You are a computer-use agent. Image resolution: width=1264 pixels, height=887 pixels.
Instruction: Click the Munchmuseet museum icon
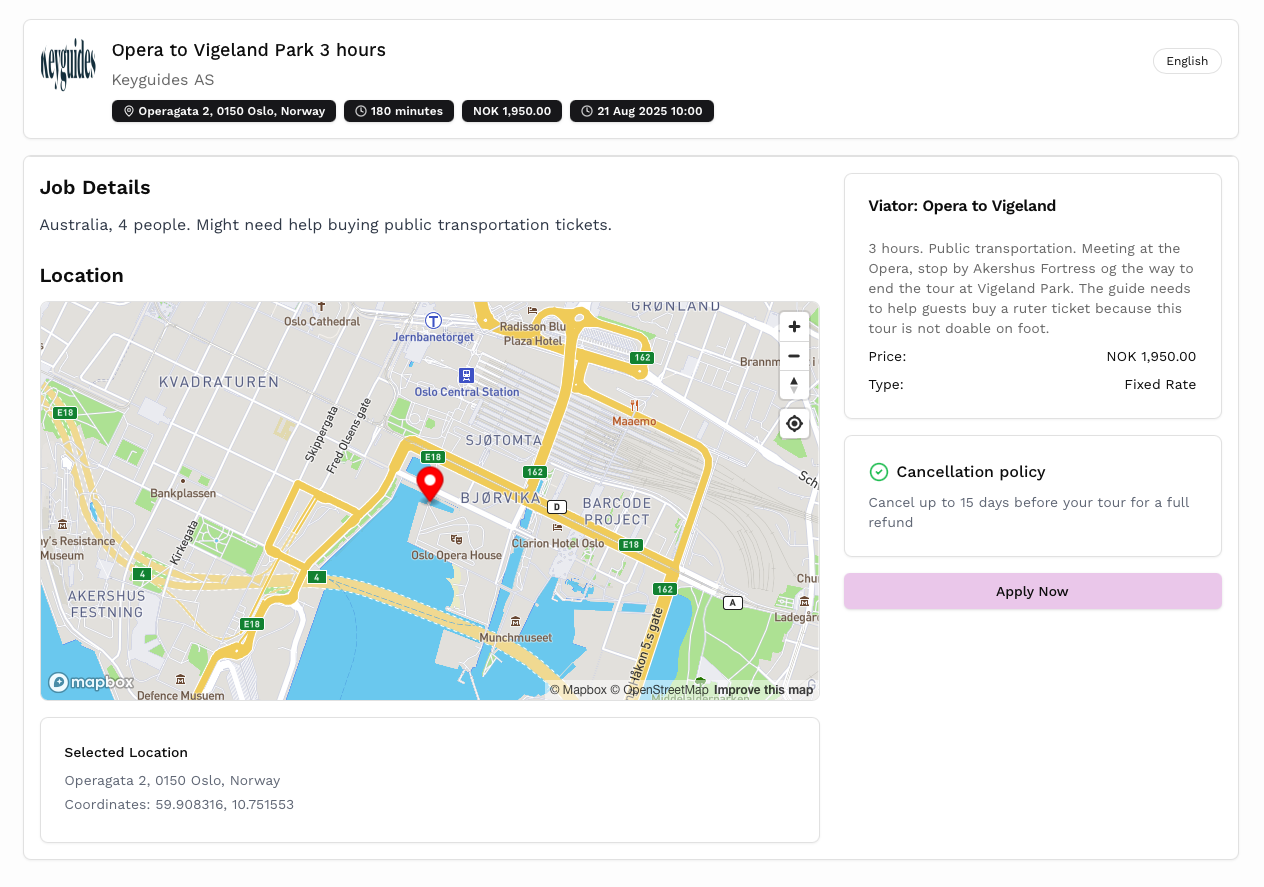515,621
